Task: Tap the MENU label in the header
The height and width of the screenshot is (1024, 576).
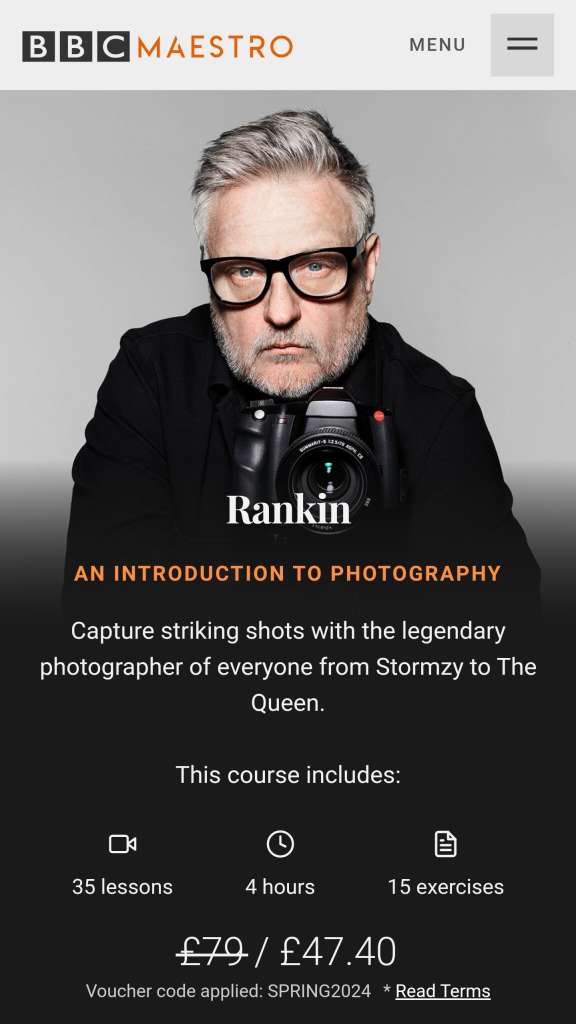Action: click(437, 45)
